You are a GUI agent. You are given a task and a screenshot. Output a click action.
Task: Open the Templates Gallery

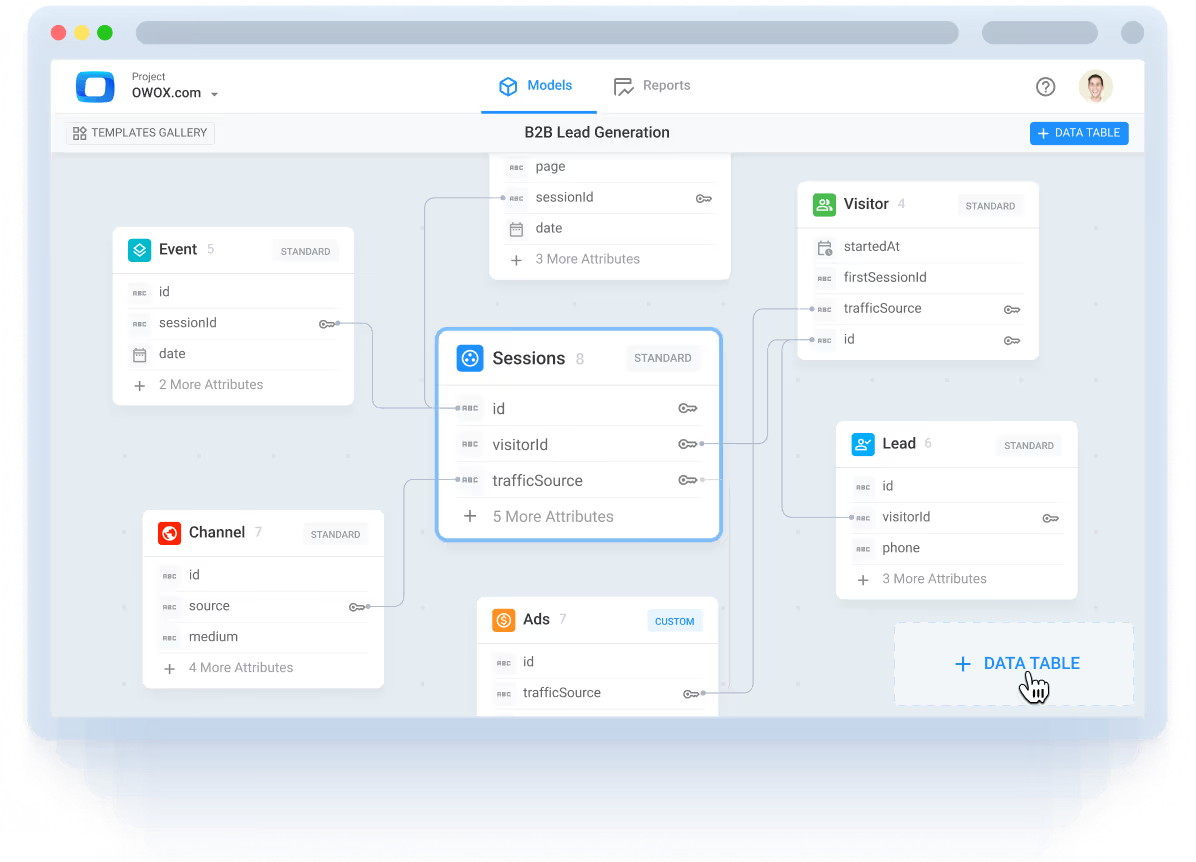139,132
